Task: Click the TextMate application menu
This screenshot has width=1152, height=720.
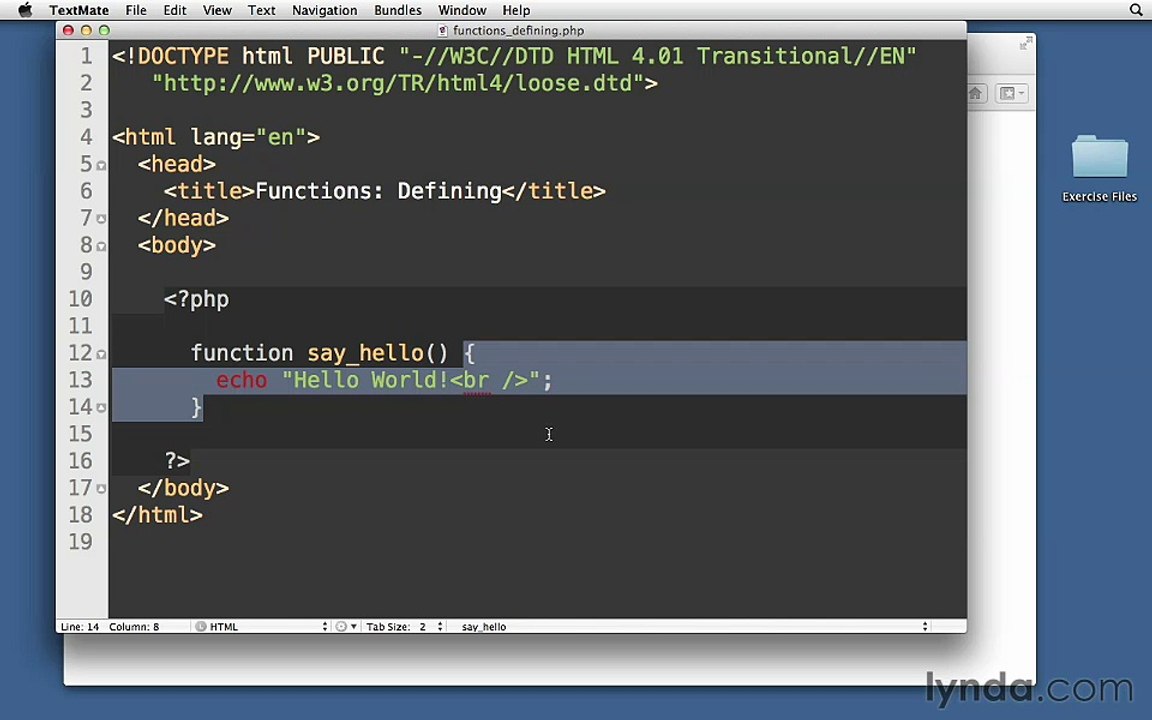Action: (79, 10)
